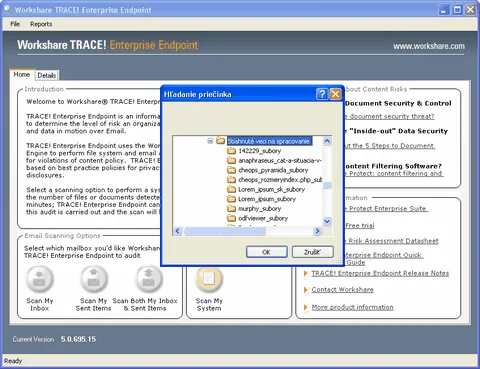This screenshot has width=480, height=369.
Task: Click the Scan My Sent Items icon
Action: coord(94,279)
